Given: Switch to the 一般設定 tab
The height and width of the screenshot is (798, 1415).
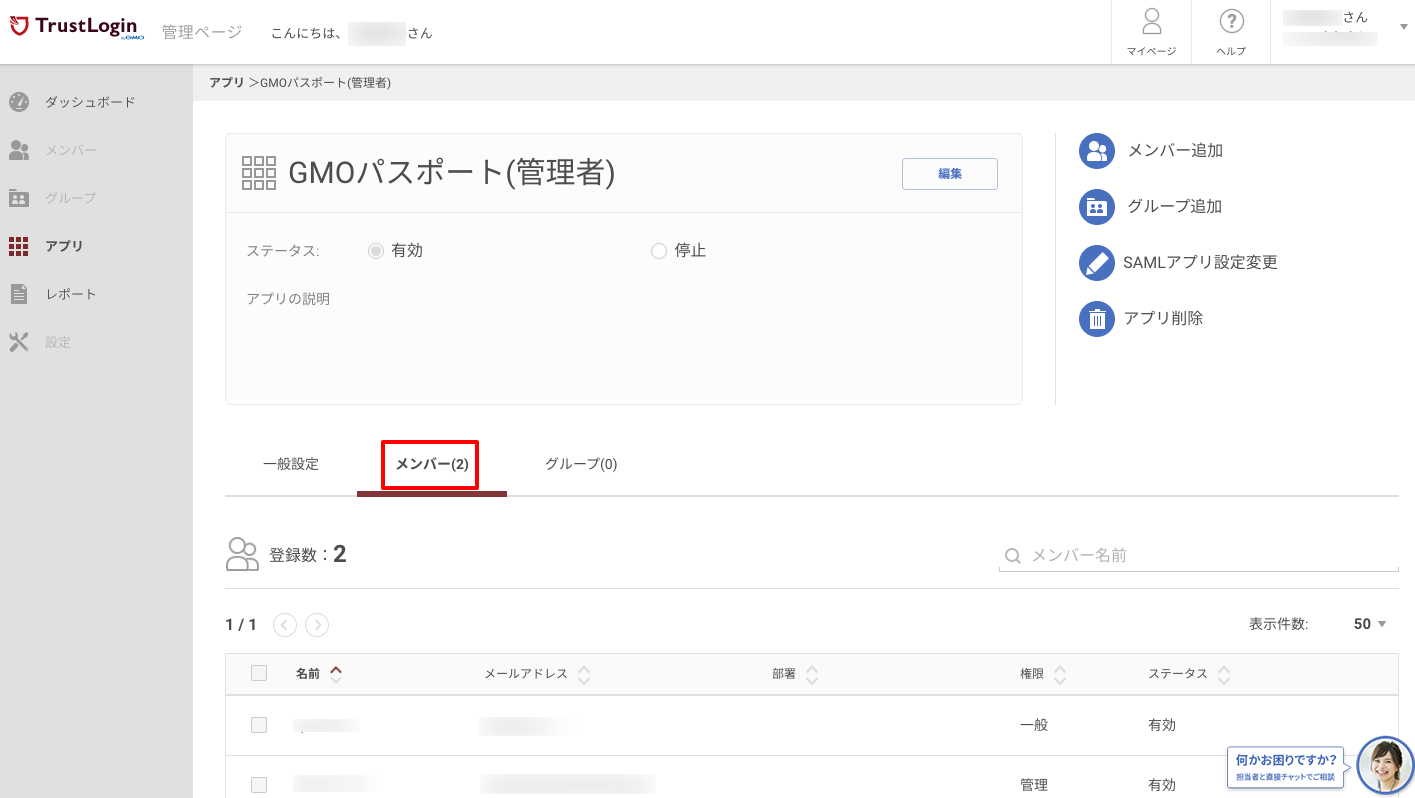Looking at the screenshot, I should tap(291, 464).
